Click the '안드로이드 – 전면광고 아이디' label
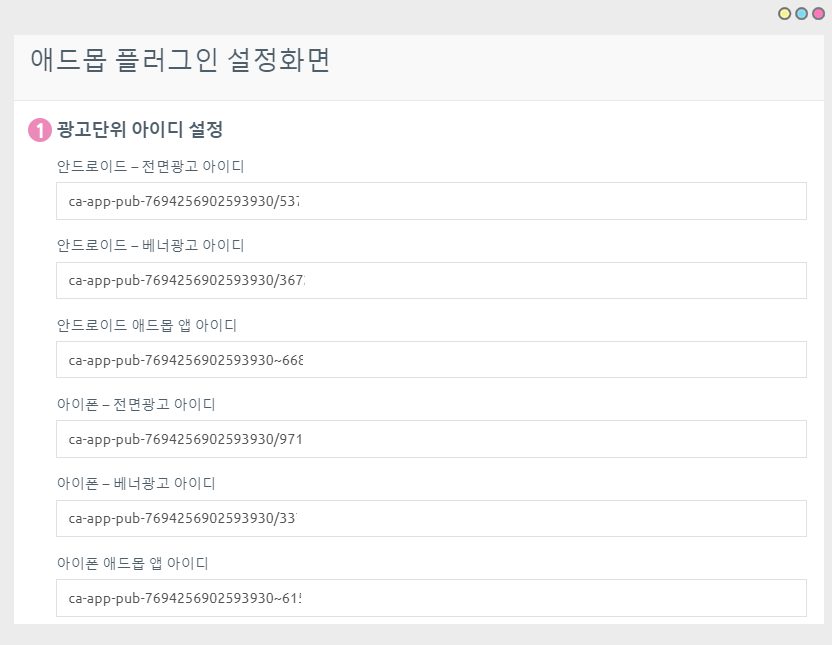Image resolution: width=832 pixels, height=645 pixels. tap(150, 166)
